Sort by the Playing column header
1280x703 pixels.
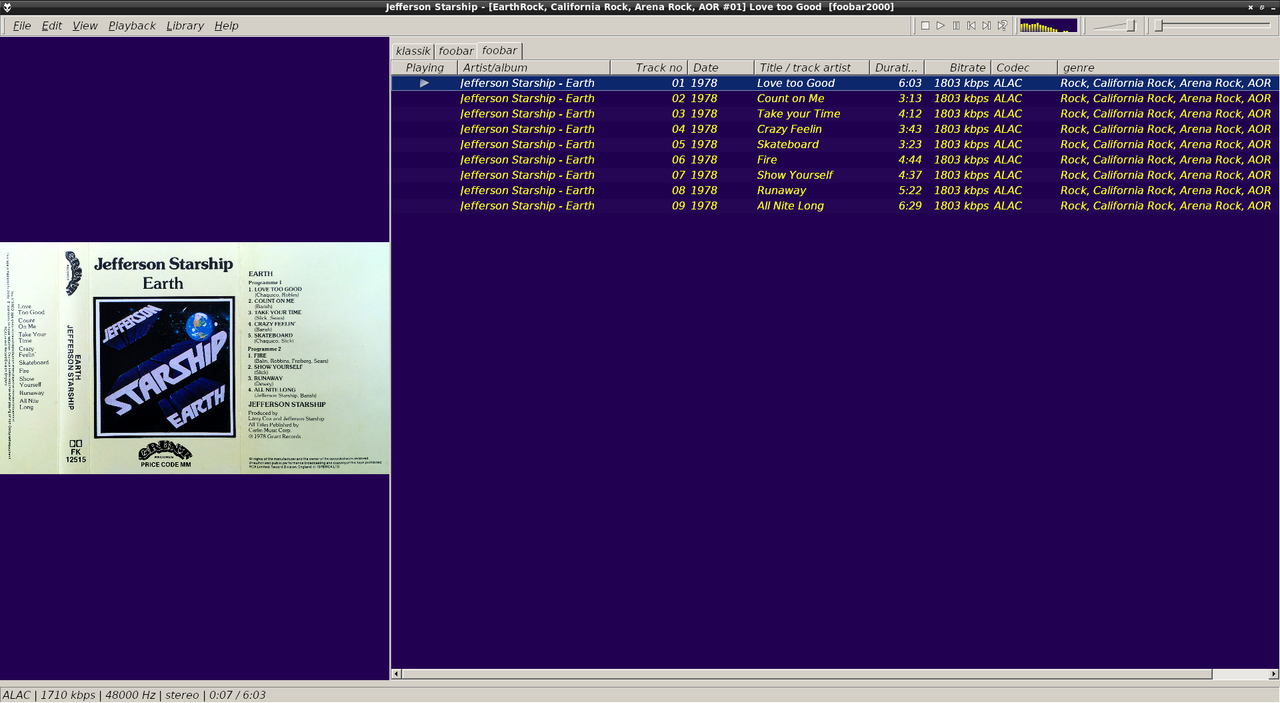point(424,67)
